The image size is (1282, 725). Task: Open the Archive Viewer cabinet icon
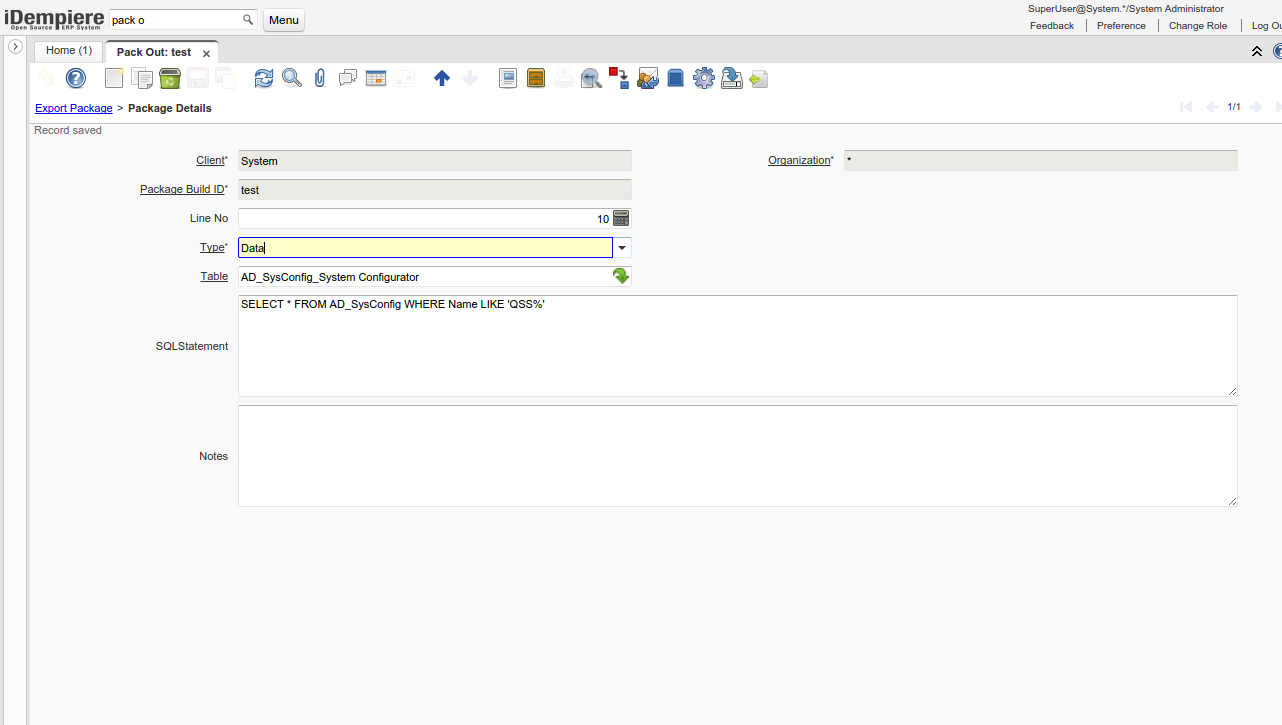point(536,78)
